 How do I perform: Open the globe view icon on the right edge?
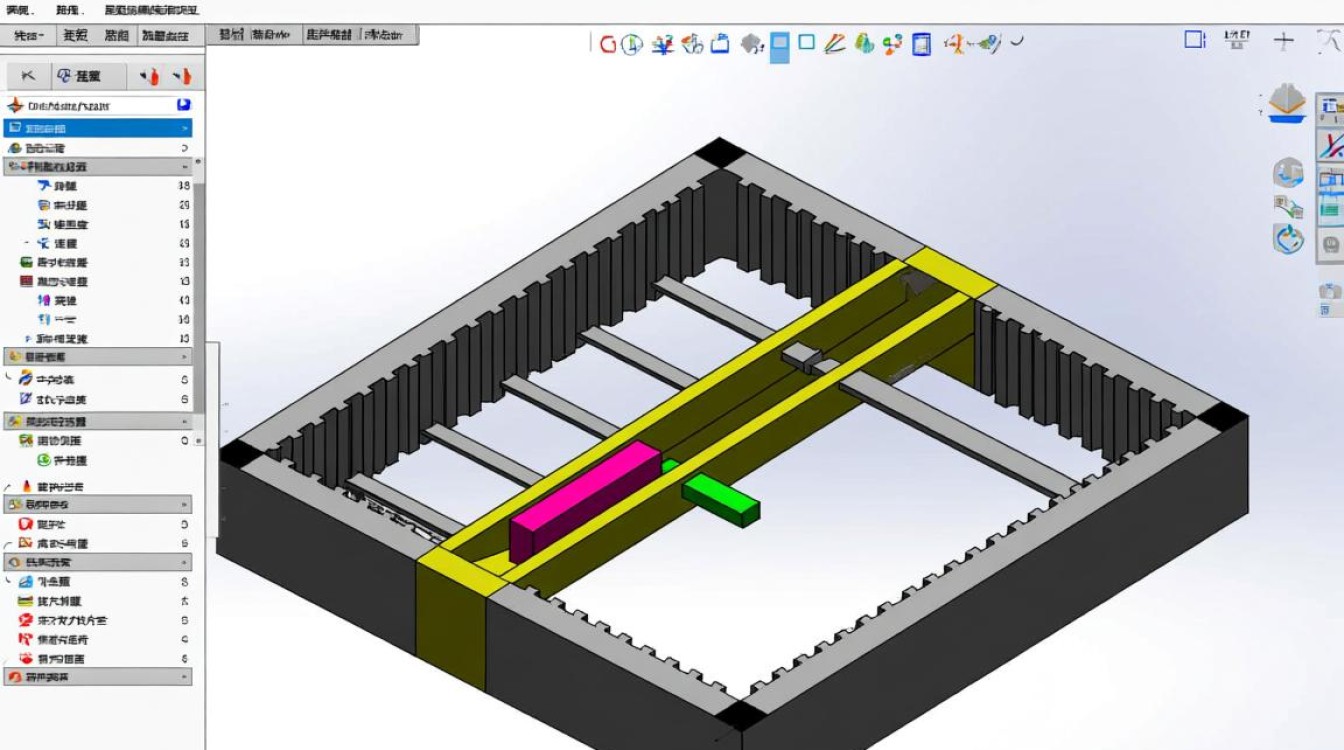tap(1288, 174)
